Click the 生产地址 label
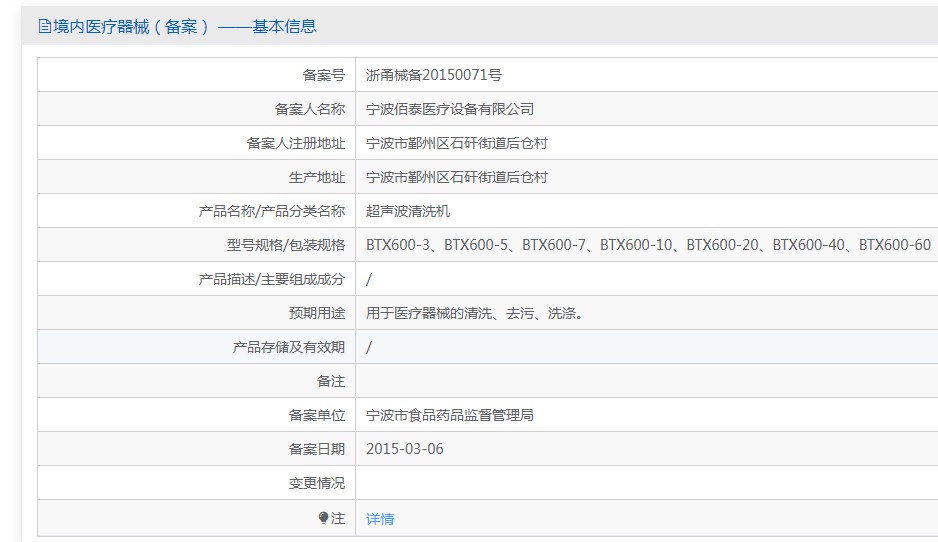The height and width of the screenshot is (542, 938). (x=317, y=177)
